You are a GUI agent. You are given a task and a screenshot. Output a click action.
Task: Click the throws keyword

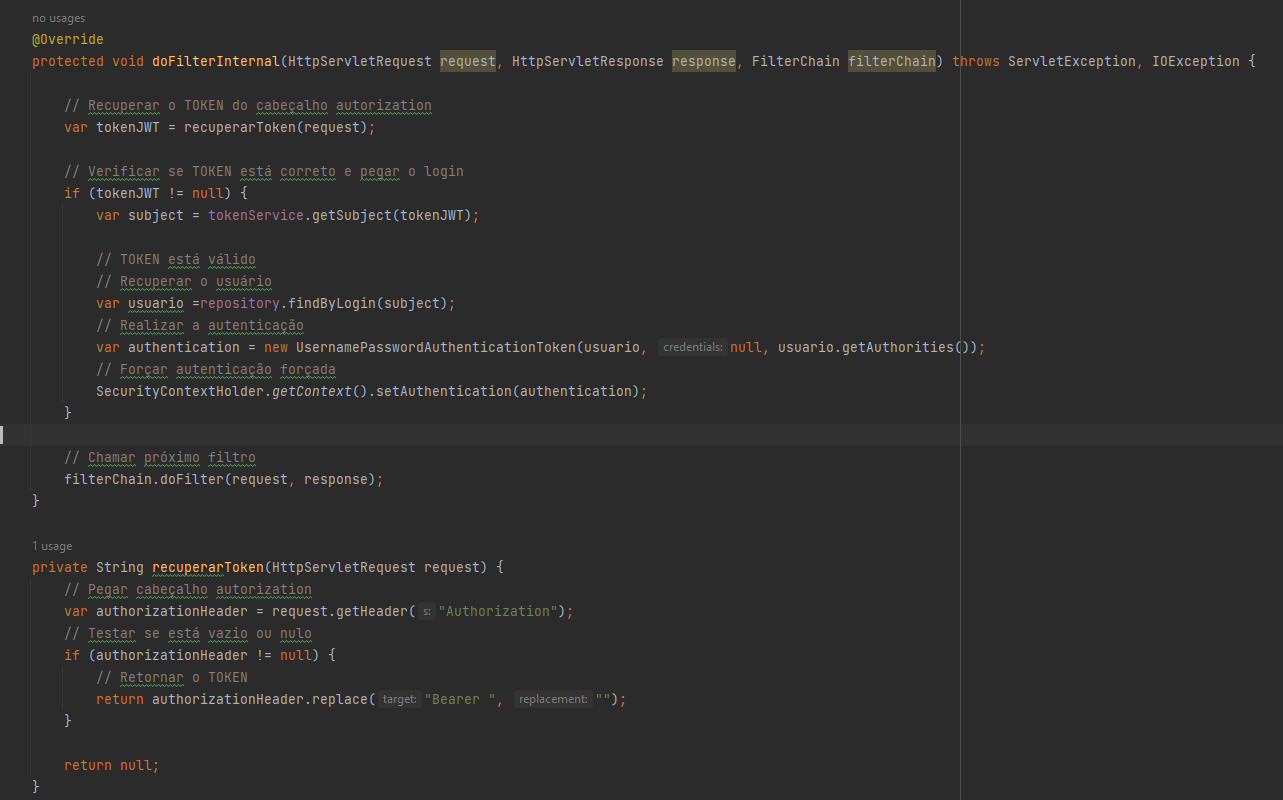[976, 61]
